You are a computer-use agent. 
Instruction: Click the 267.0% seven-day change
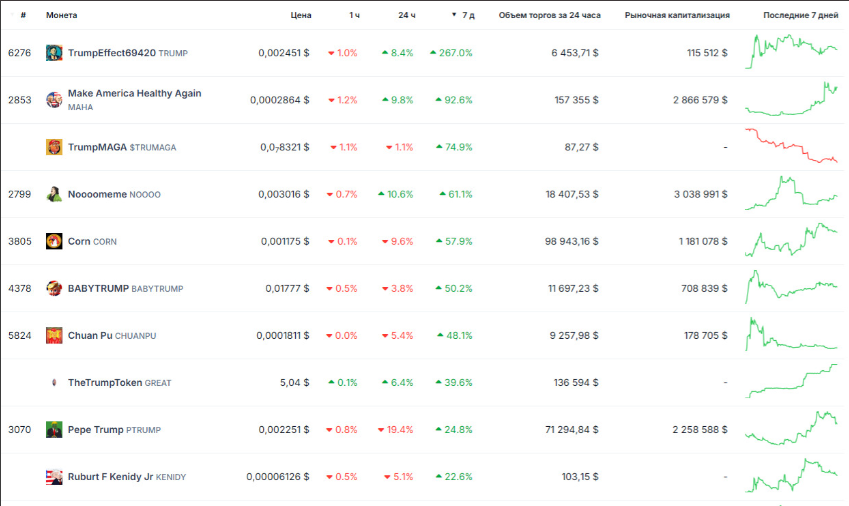pyautogui.click(x=451, y=53)
